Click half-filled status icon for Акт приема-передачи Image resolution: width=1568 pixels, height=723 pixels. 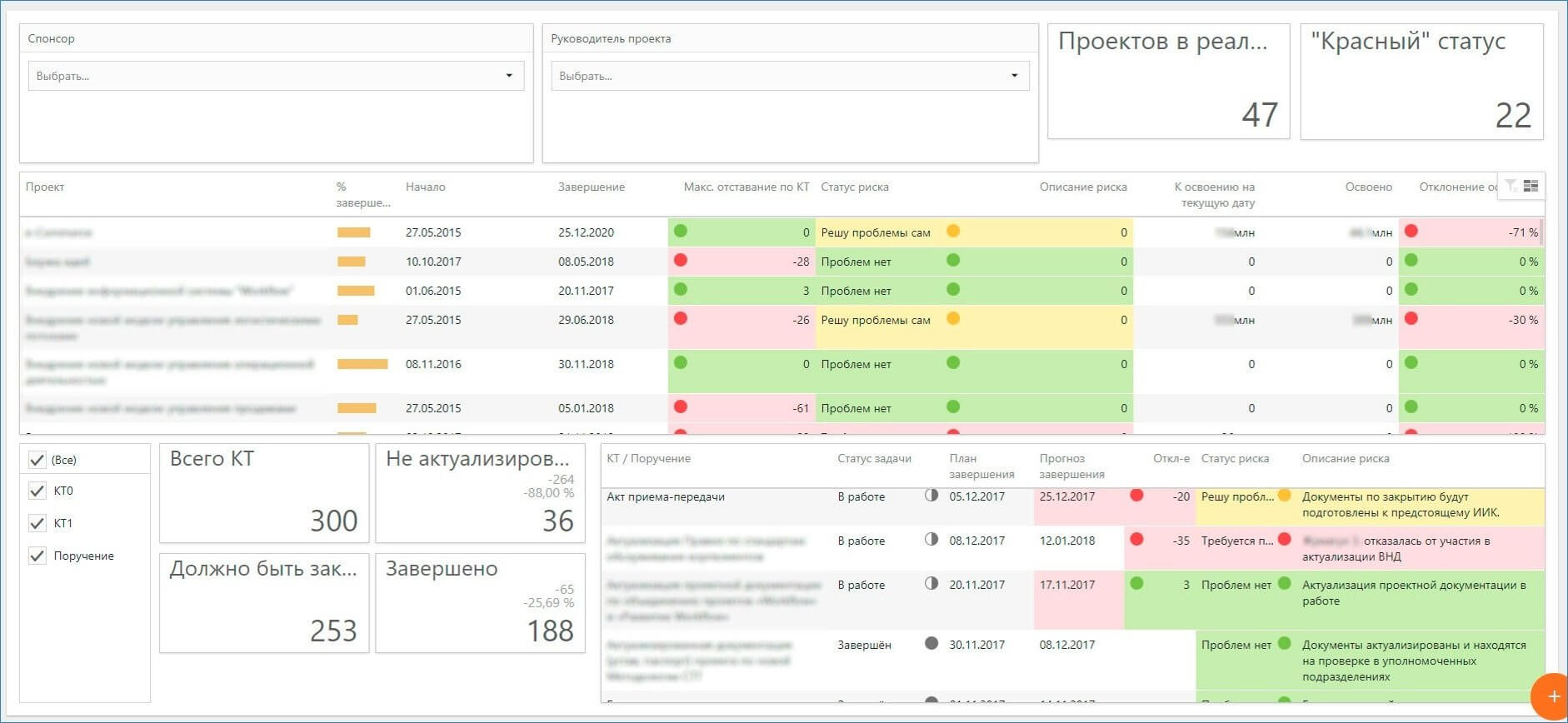pyautogui.click(x=931, y=496)
